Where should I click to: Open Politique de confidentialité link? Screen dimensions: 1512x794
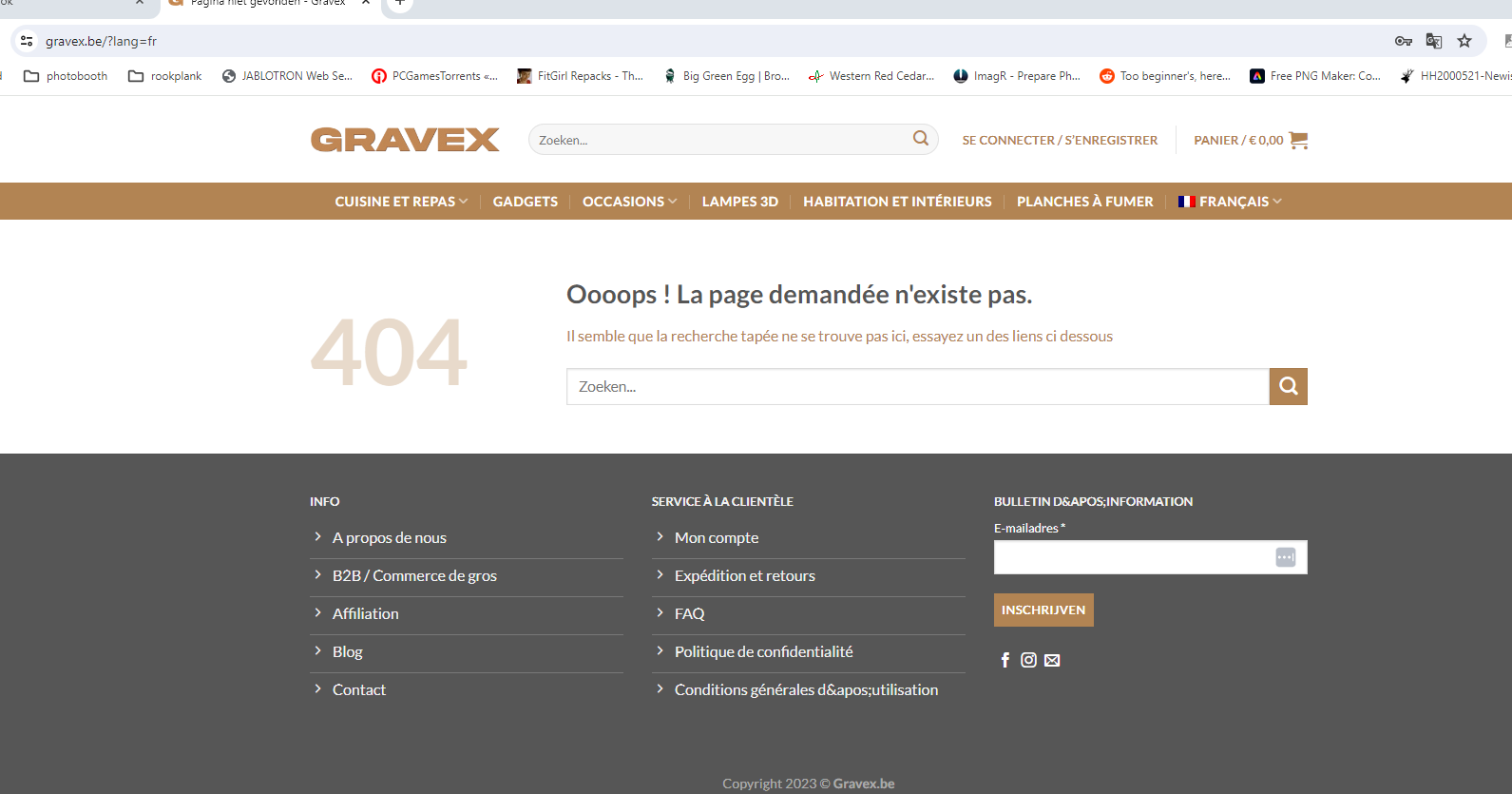click(x=764, y=651)
